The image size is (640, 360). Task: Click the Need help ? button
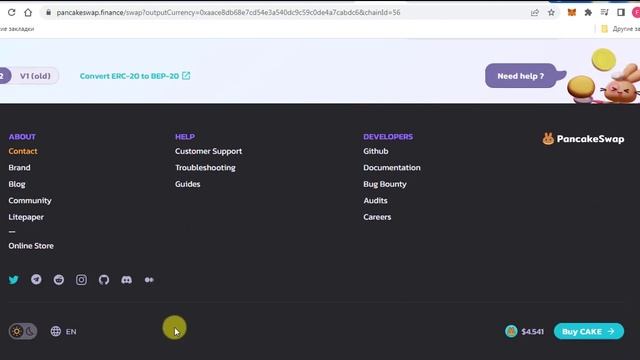pyautogui.click(x=520, y=76)
